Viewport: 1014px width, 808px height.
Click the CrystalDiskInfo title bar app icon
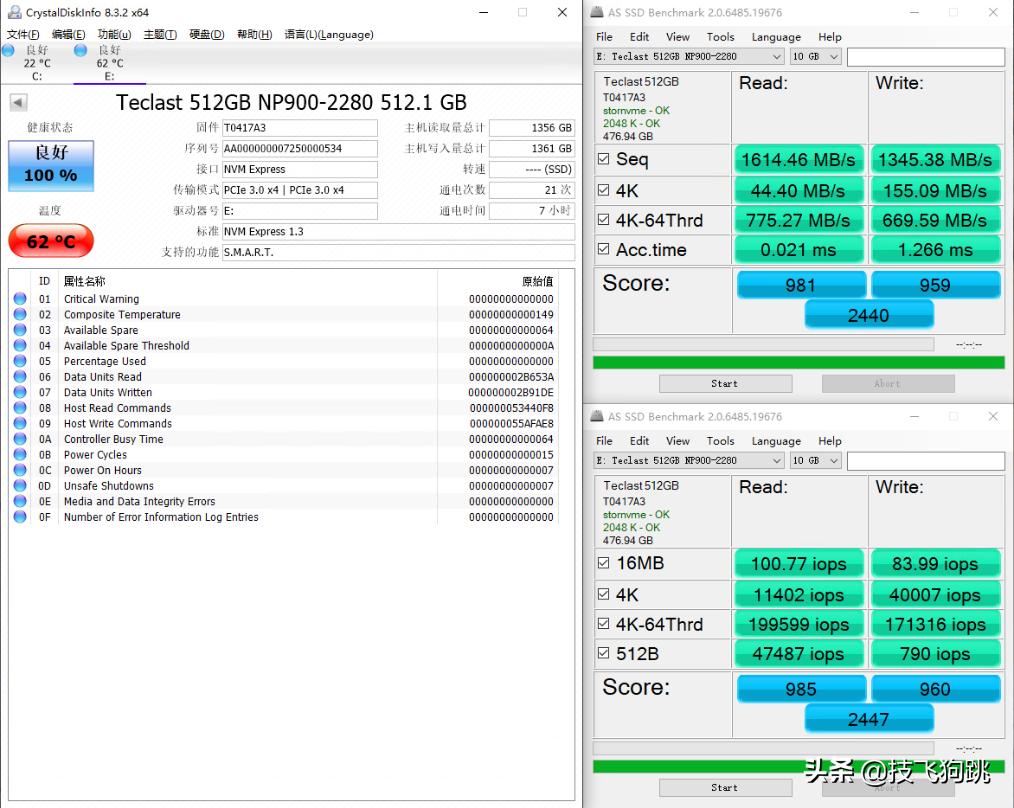(15, 12)
